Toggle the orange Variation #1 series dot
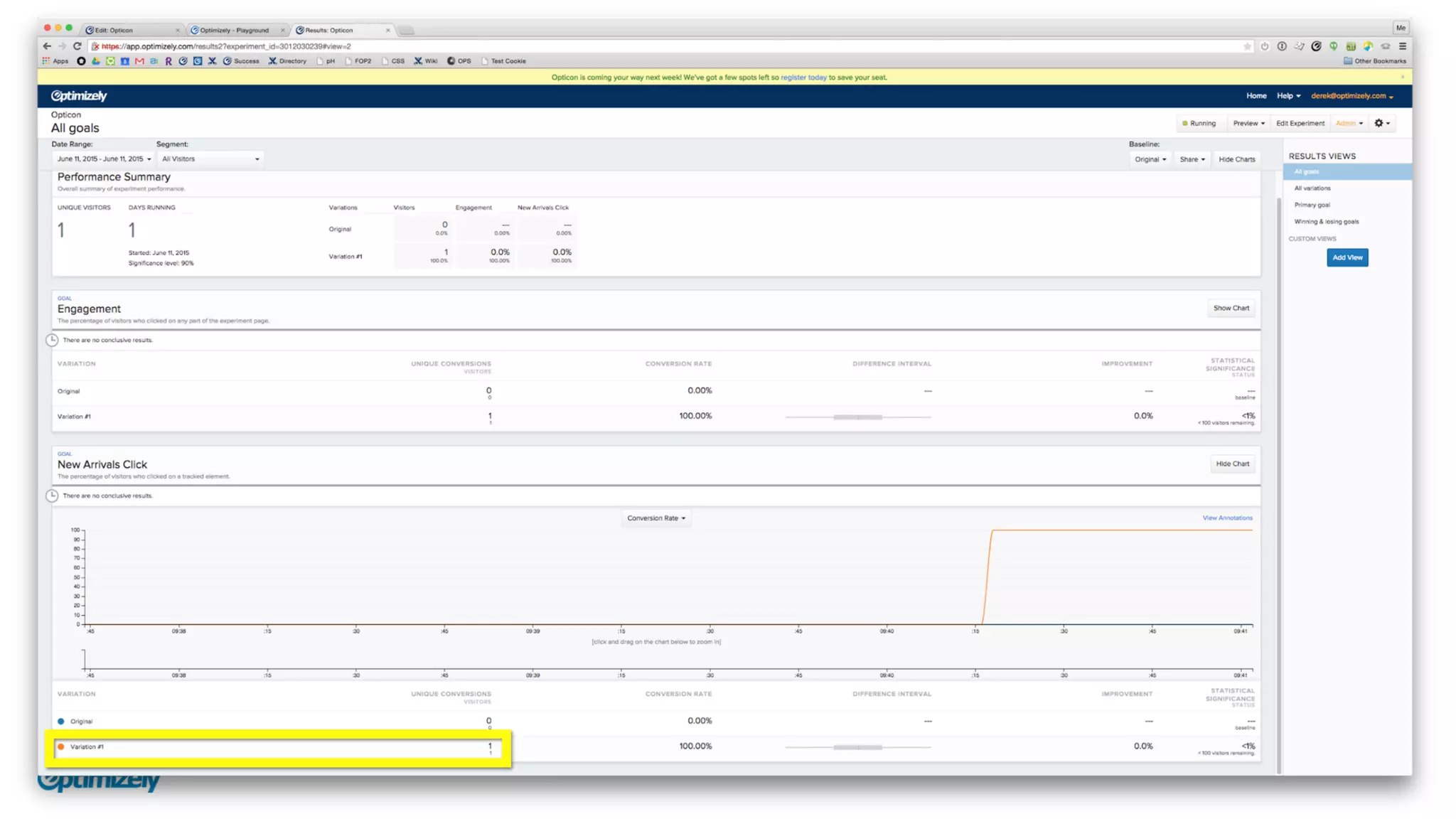 click(x=61, y=746)
